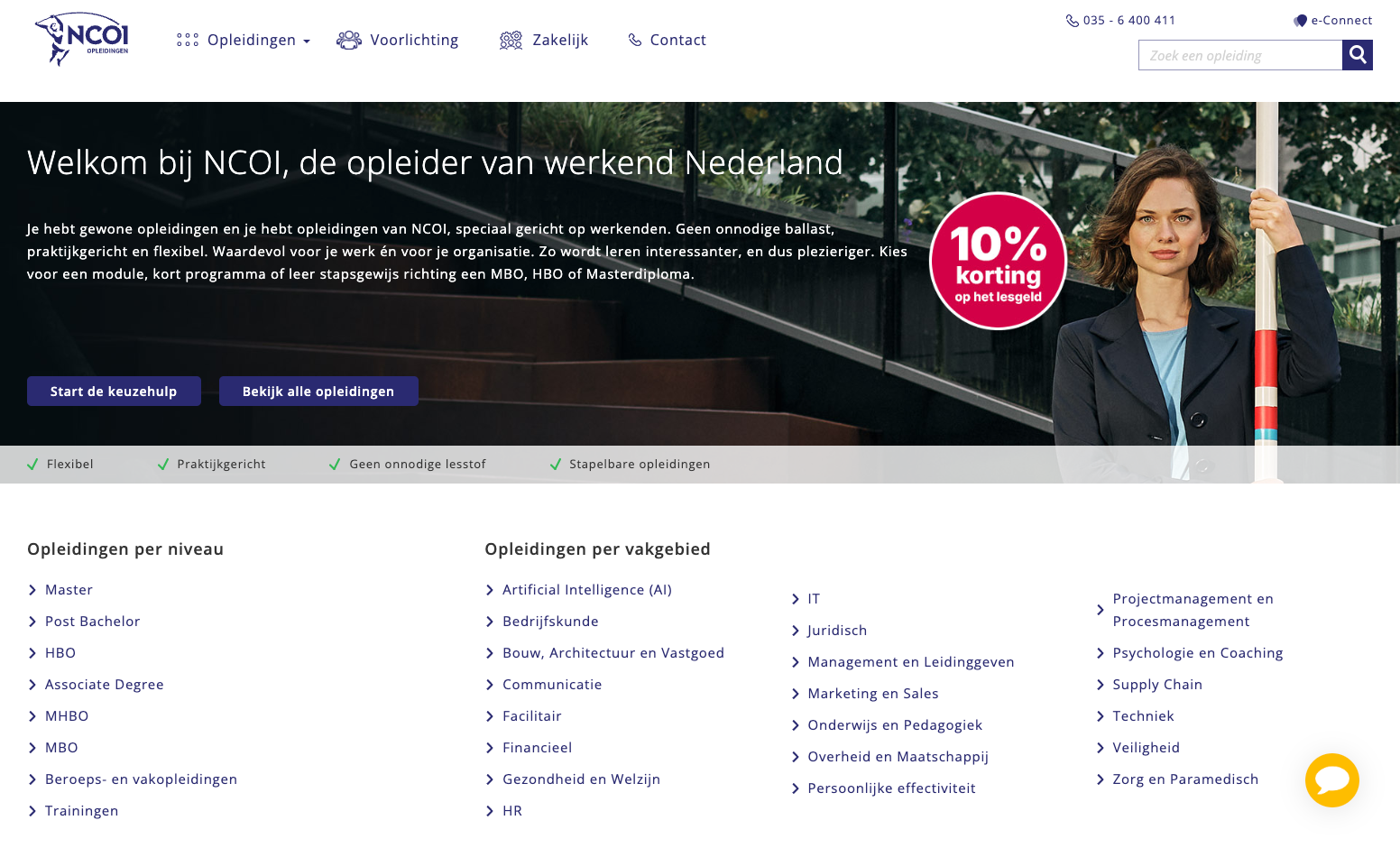
Task: Open the Bedrijfskunde link
Action: point(550,622)
